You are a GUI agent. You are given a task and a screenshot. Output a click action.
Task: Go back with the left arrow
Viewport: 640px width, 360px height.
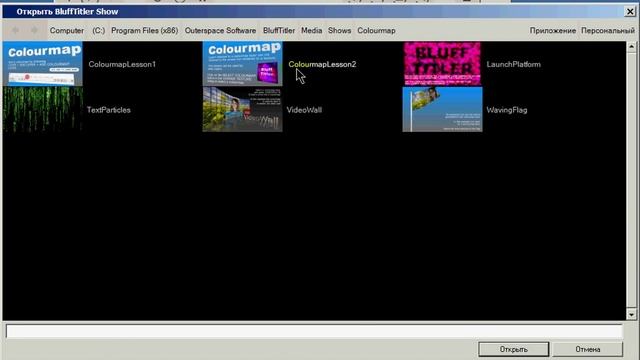(15, 30)
